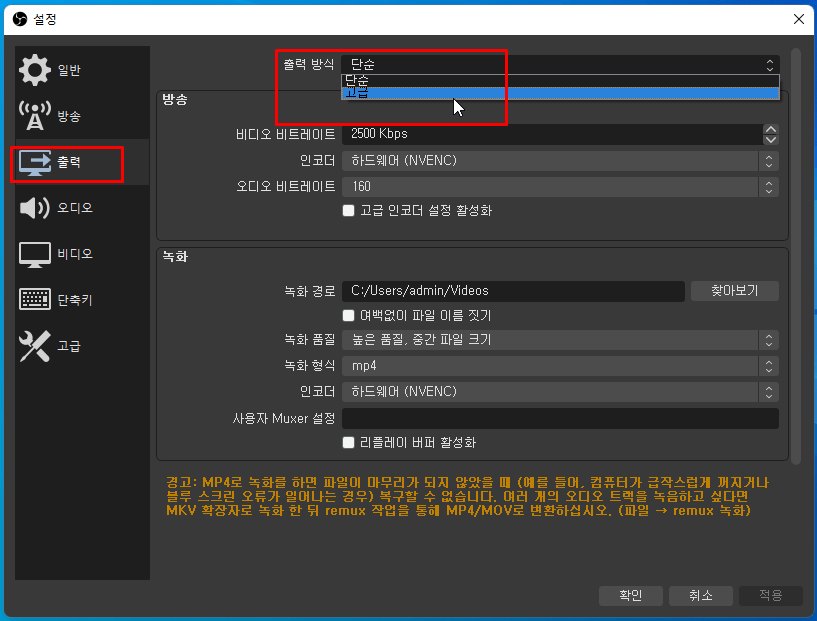Click the OBS logo in title bar
Viewport: 817px width, 621px height.
[20, 19]
